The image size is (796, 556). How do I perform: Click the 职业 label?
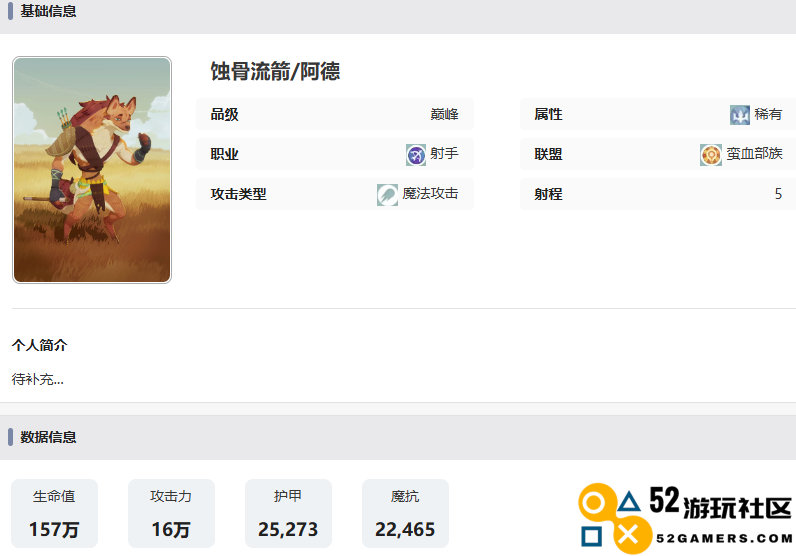pos(224,154)
